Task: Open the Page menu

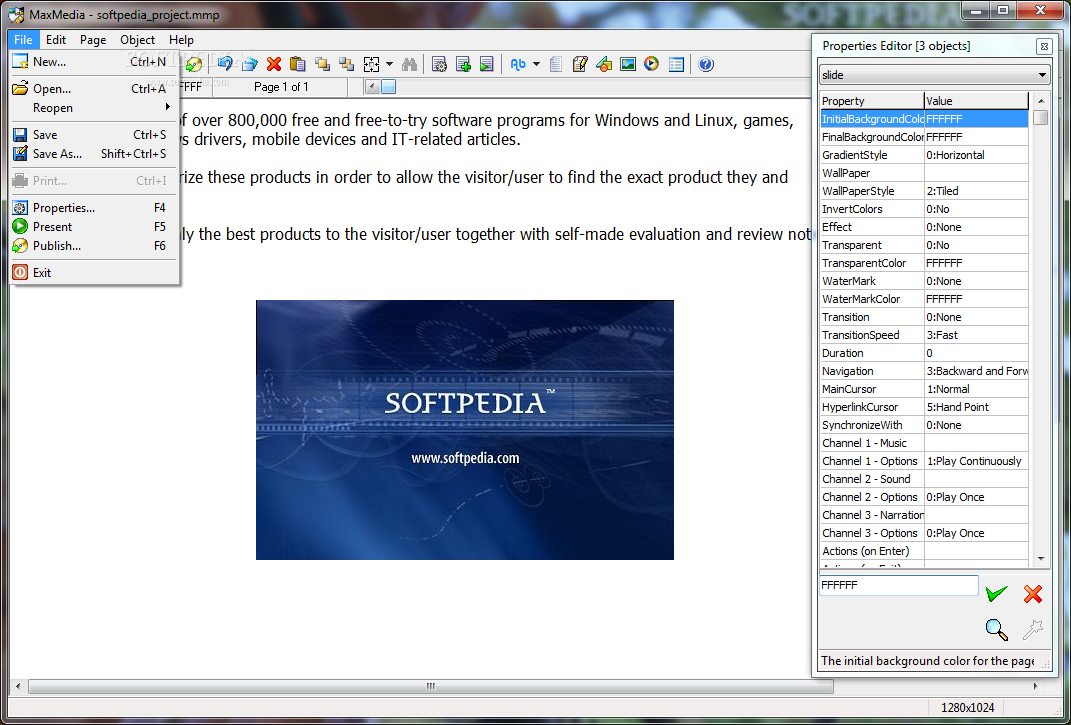Action: click(93, 40)
